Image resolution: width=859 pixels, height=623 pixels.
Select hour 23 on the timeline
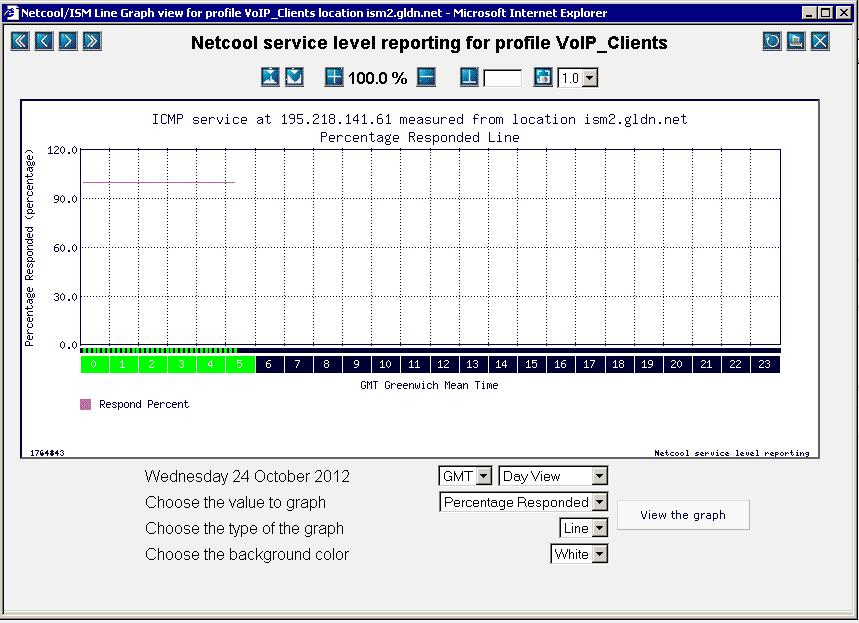[765, 364]
